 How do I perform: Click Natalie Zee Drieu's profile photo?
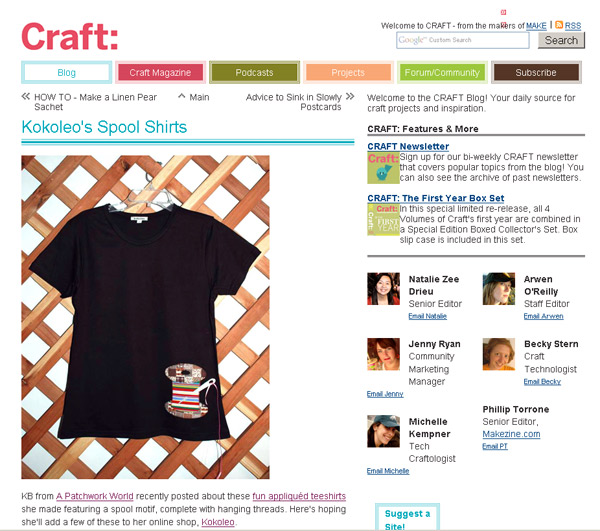pyautogui.click(x=383, y=288)
